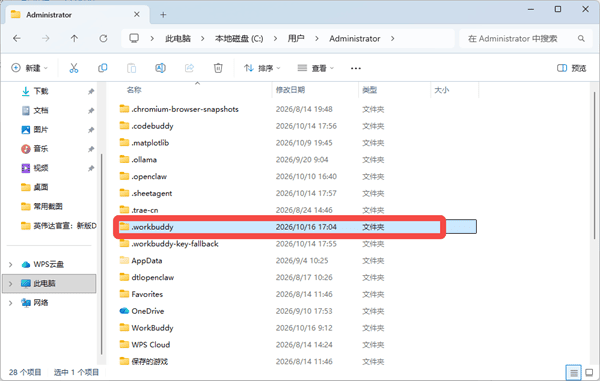The image size is (600, 381).
Task: Select WPS云盘 in navigation pane
Action: [x=48, y=264]
